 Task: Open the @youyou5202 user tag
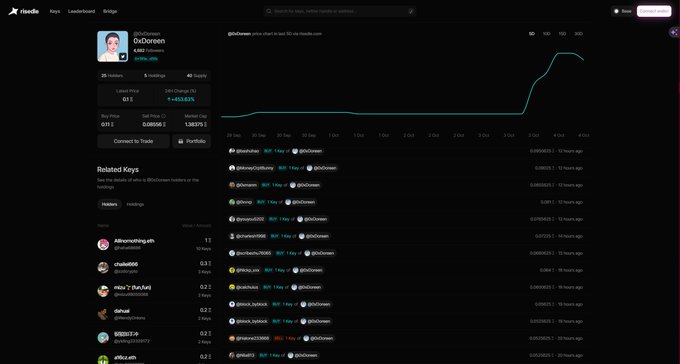pos(247,219)
